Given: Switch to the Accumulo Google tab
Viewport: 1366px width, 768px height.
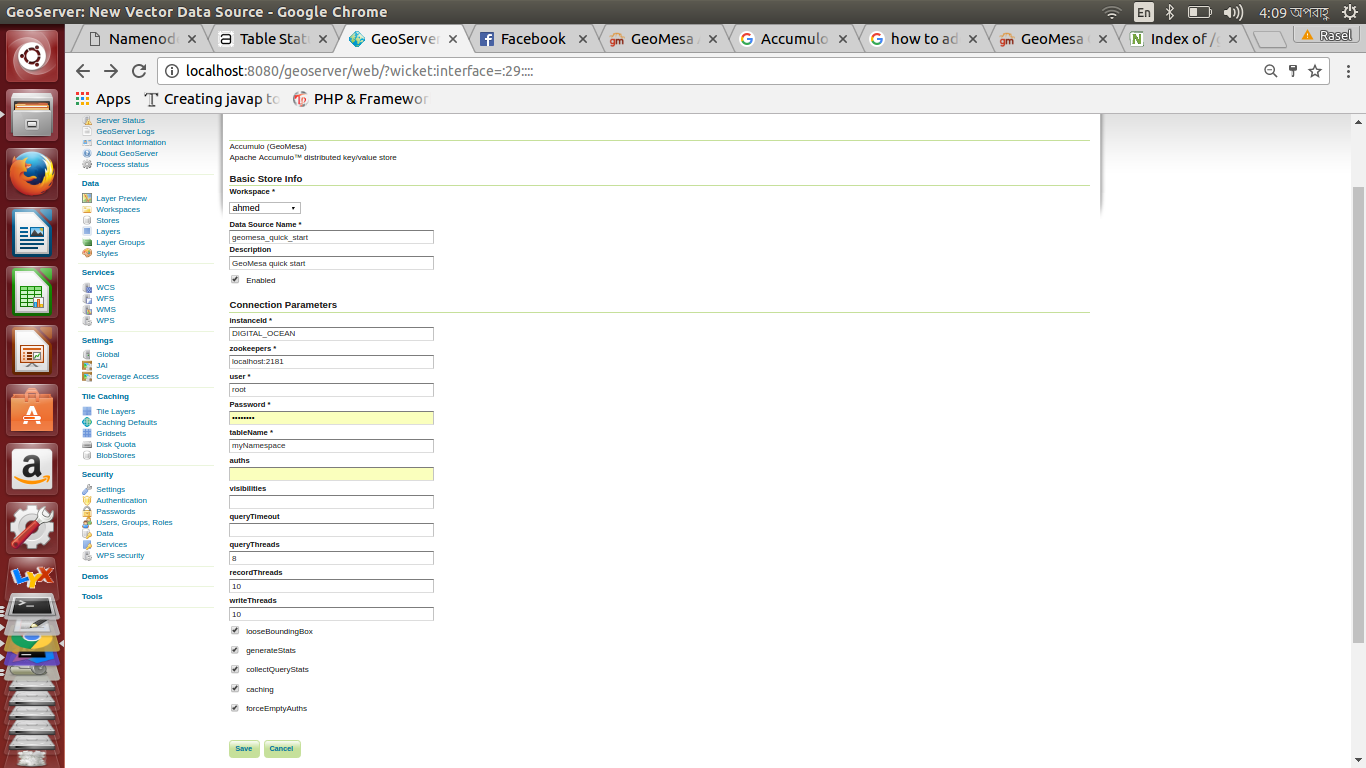Looking at the screenshot, I should pos(795,39).
